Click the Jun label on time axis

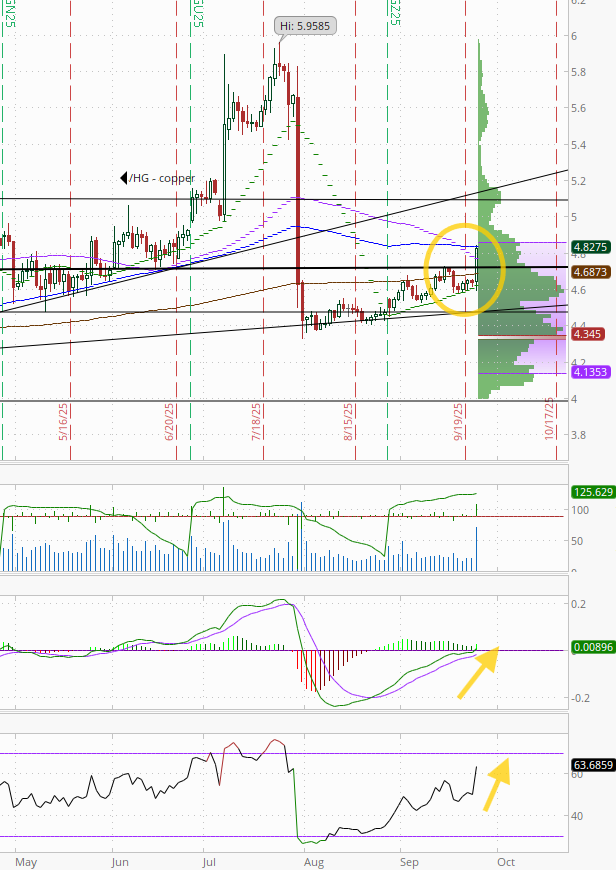(x=120, y=862)
